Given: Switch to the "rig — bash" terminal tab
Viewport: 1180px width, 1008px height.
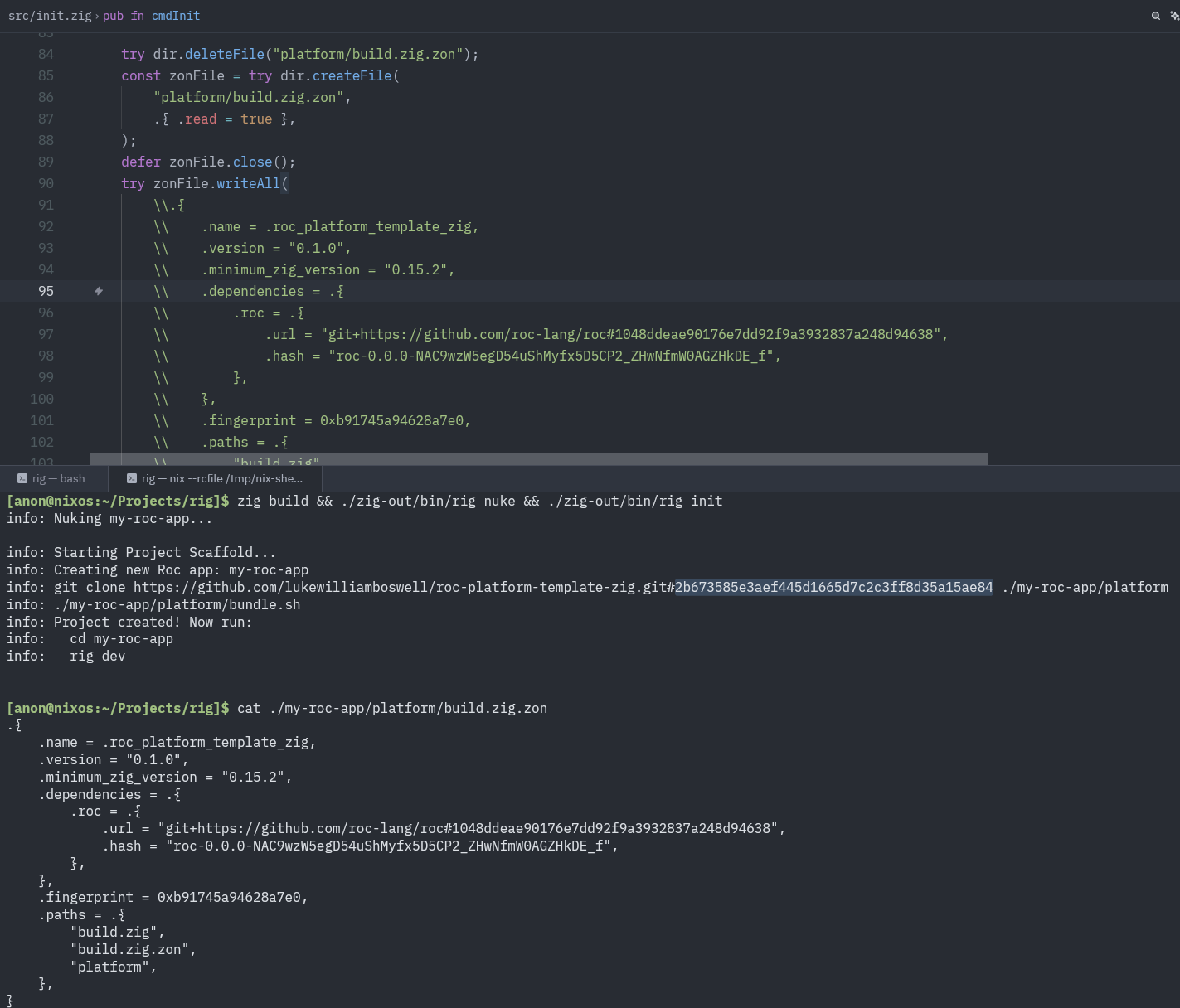Looking at the screenshot, I should coord(58,478).
